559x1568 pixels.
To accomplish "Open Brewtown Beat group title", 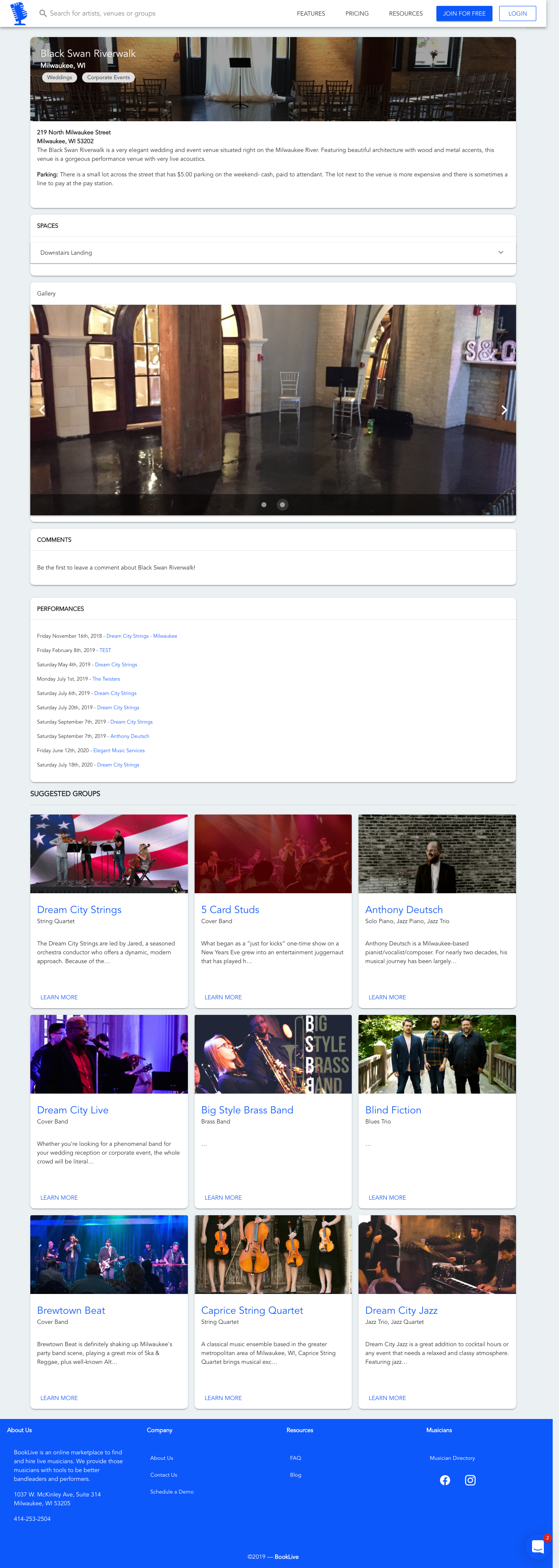I will coord(71,1310).
